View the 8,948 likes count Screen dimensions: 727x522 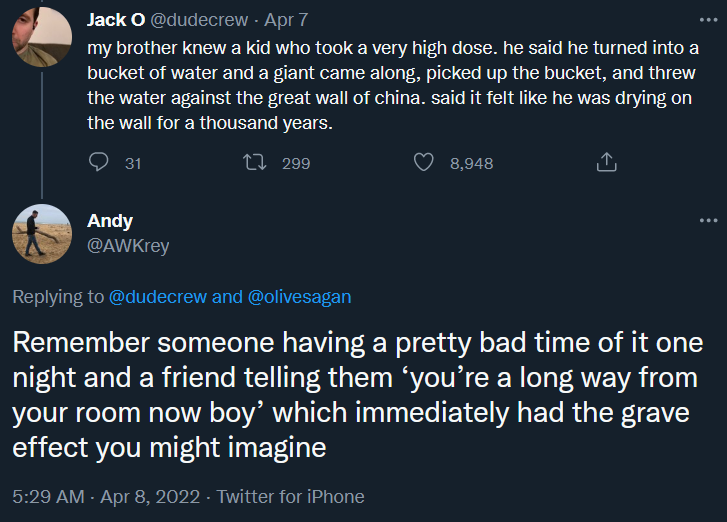(471, 163)
